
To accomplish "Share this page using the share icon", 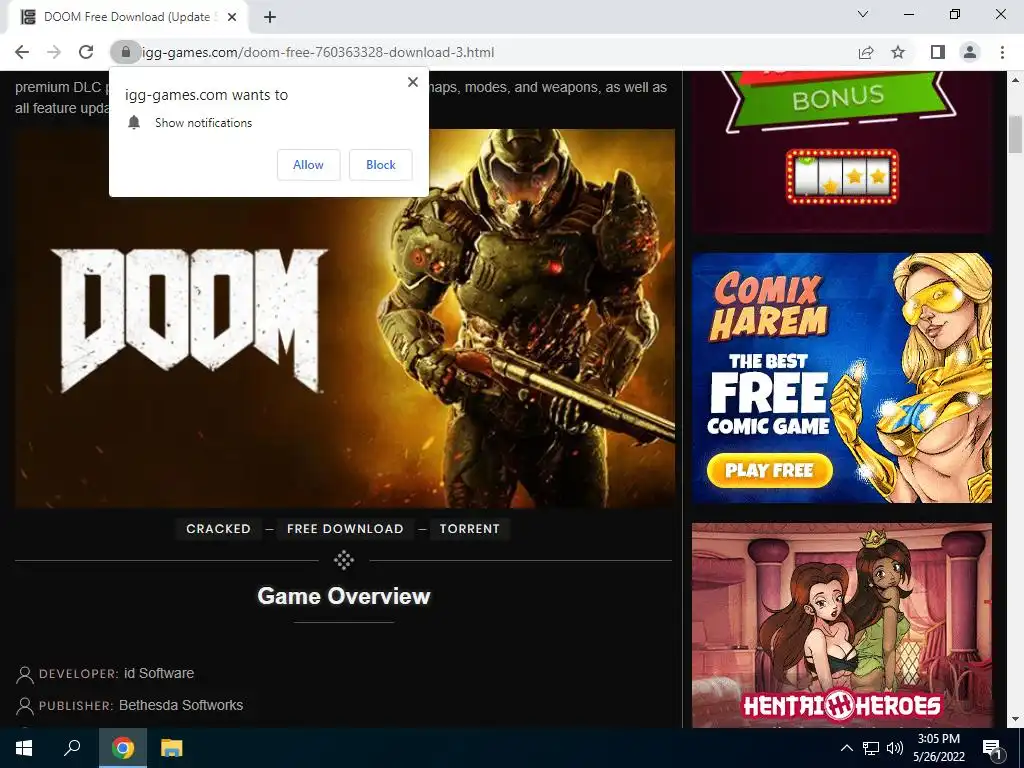I will [x=866, y=52].
